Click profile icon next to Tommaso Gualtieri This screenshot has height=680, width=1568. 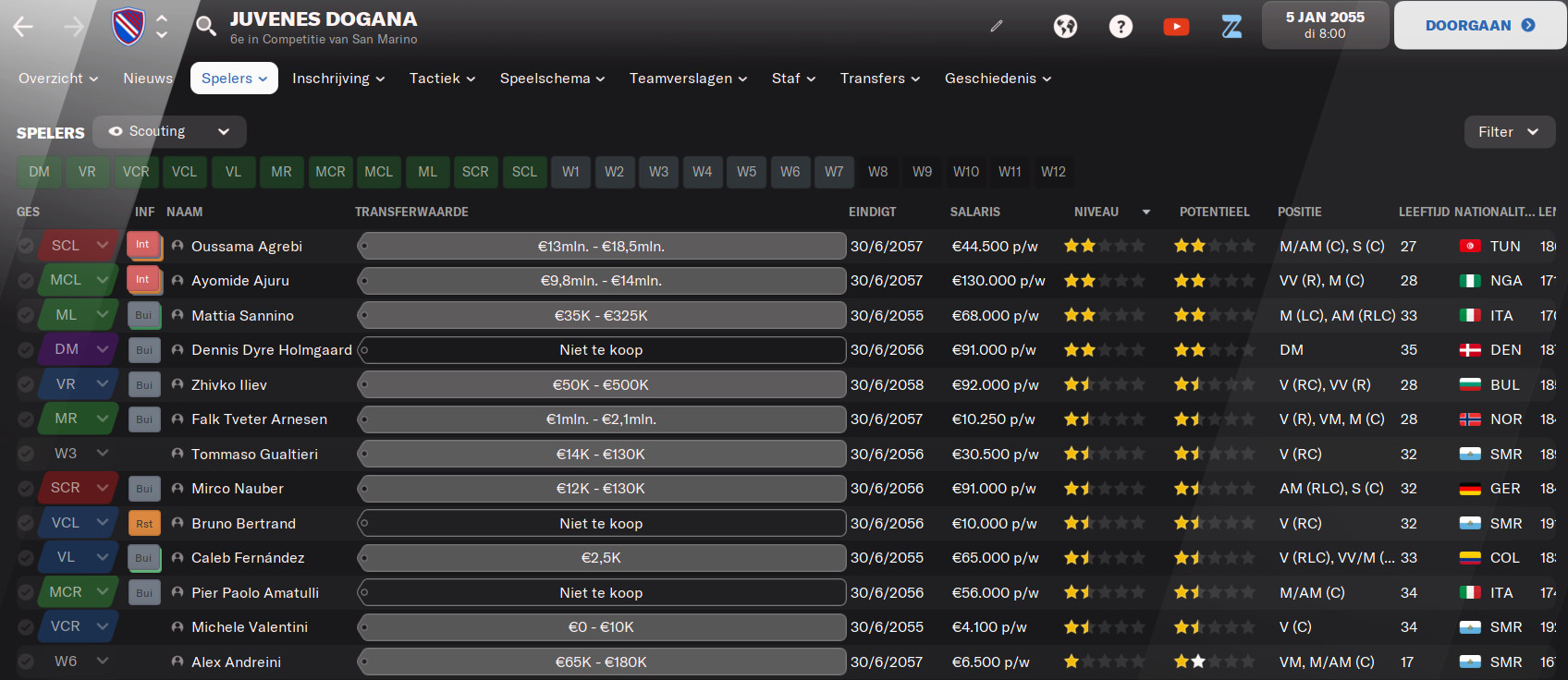(178, 454)
